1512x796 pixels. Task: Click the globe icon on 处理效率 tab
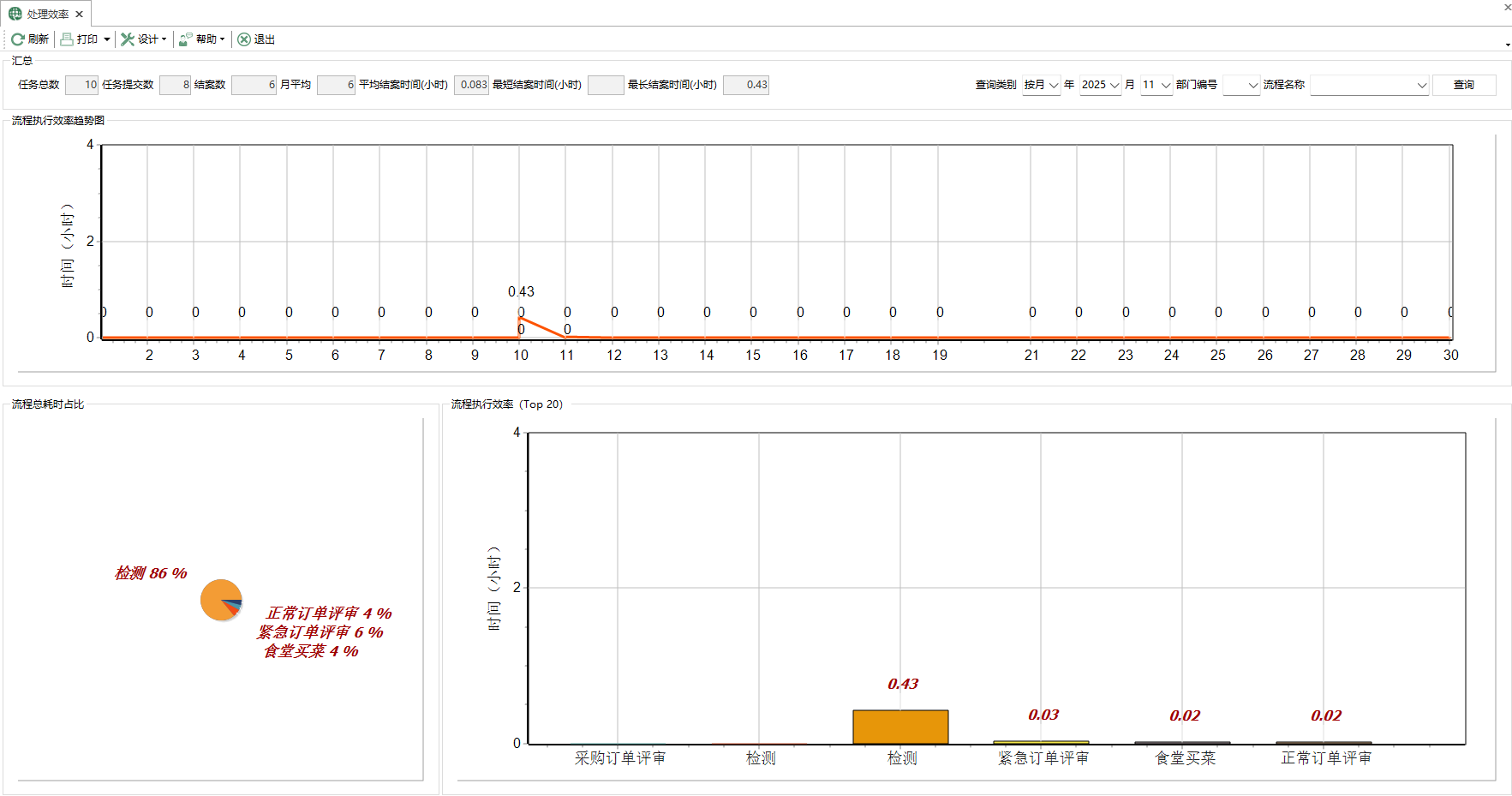coord(15,14)
